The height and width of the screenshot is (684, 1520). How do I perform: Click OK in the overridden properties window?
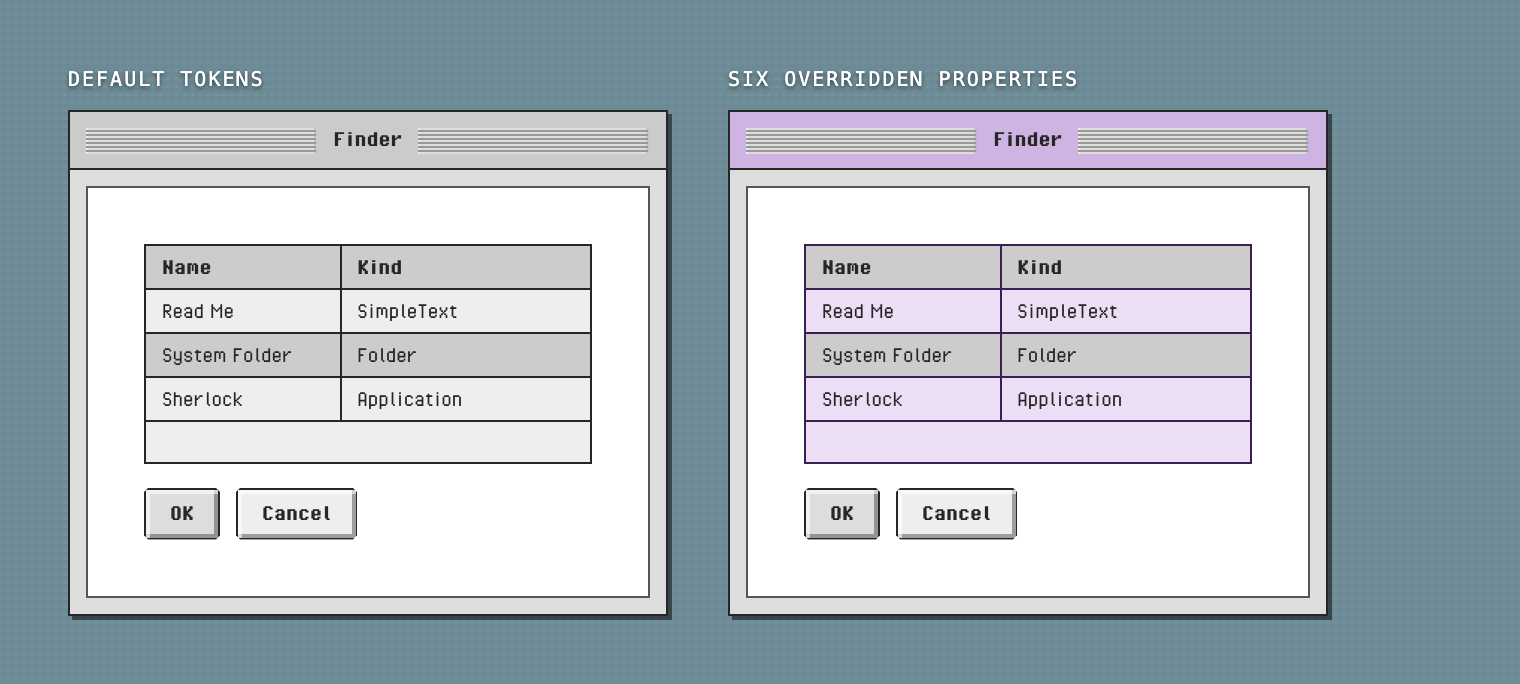842,513
